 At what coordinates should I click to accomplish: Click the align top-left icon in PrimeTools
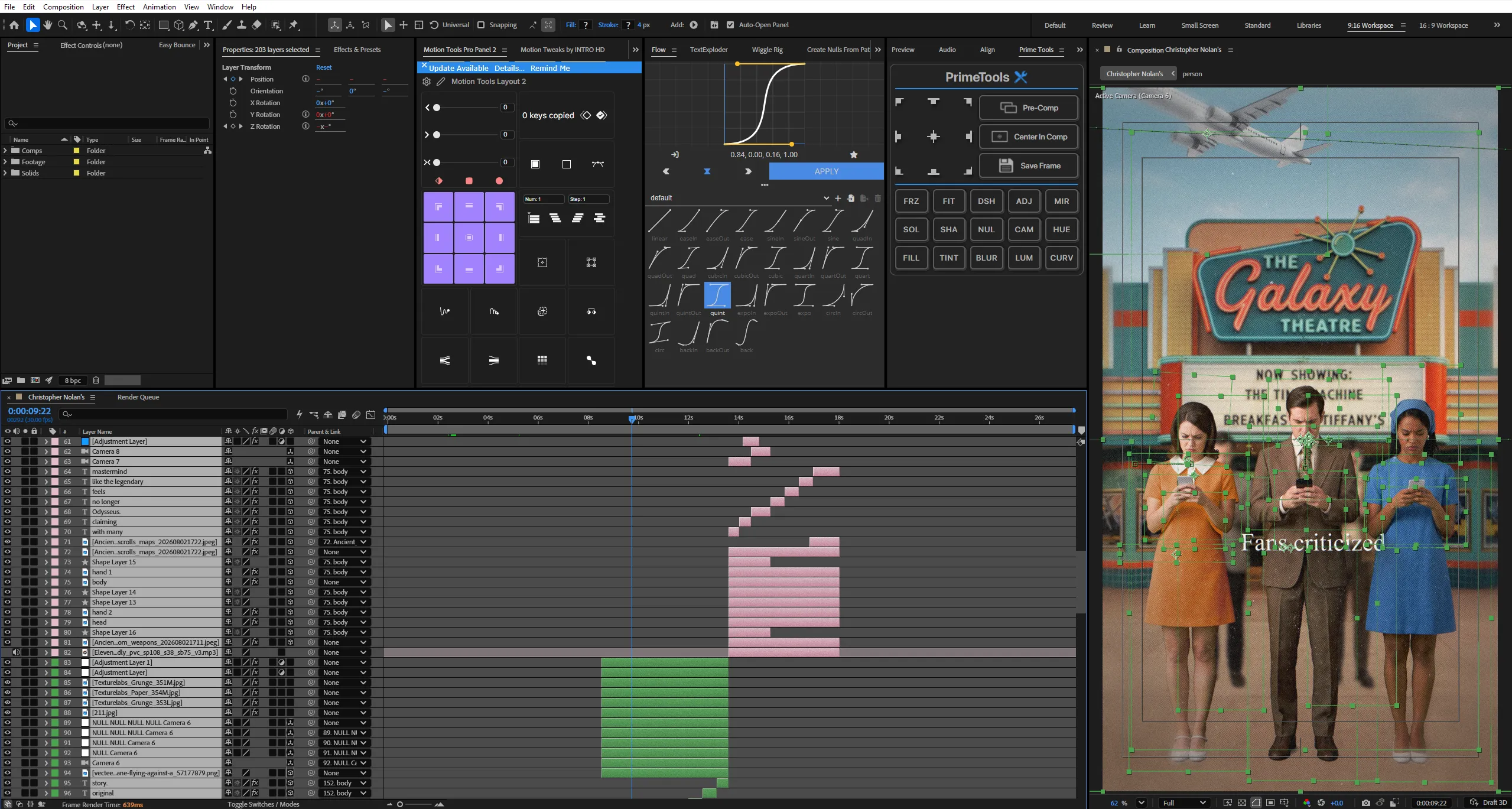[899, 102]
